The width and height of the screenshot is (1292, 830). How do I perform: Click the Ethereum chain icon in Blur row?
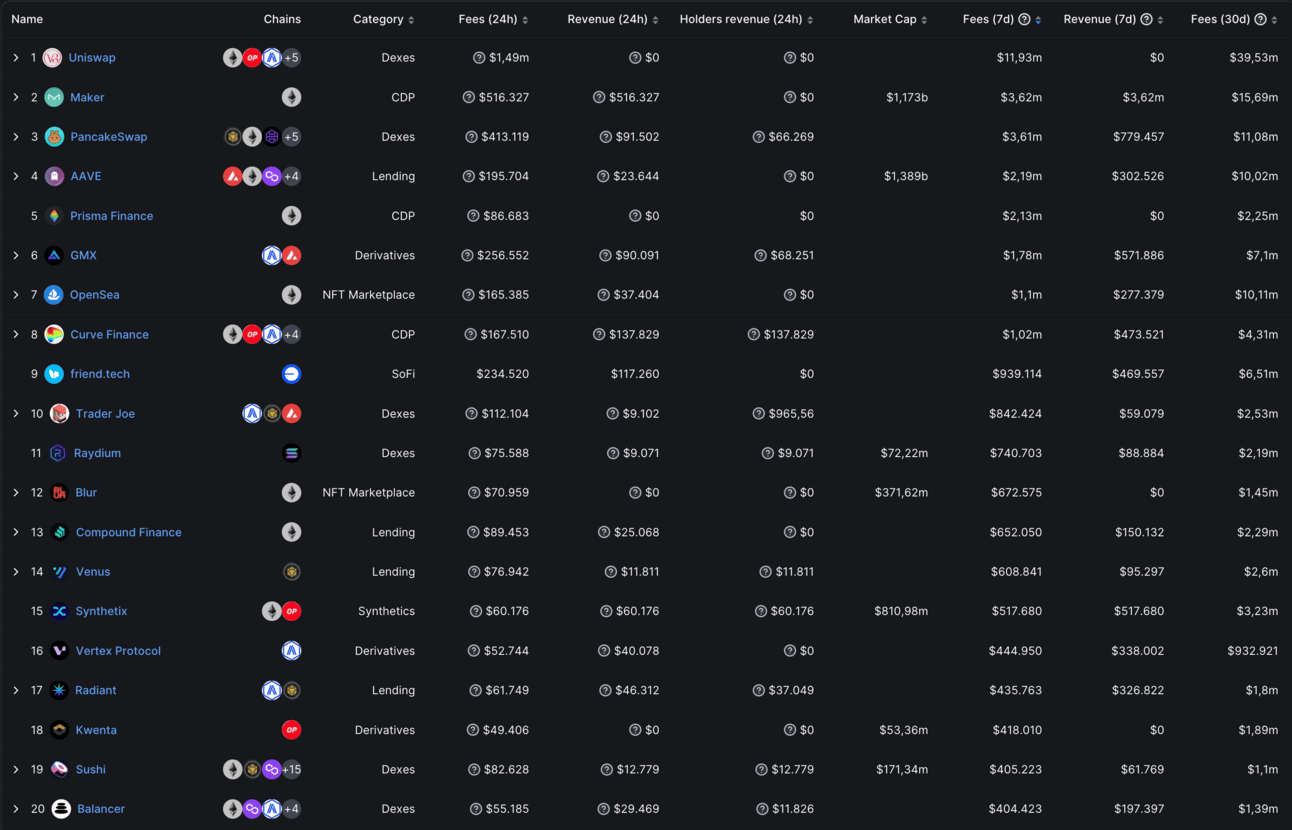[291, 493]
